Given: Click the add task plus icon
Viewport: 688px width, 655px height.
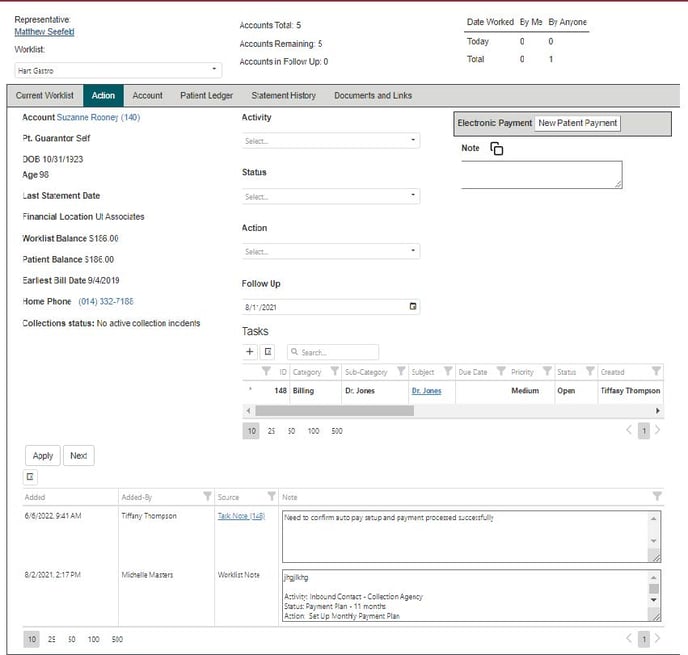Looking at the screenshot, I should [250, 352].
